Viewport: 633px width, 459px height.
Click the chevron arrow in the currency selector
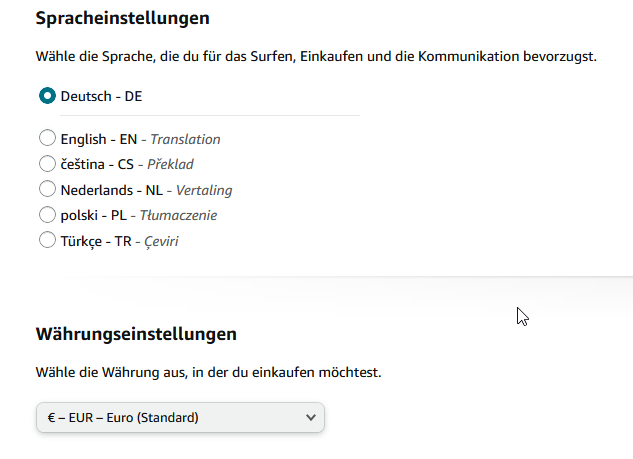pyautogui.click(x=310, y=417)
